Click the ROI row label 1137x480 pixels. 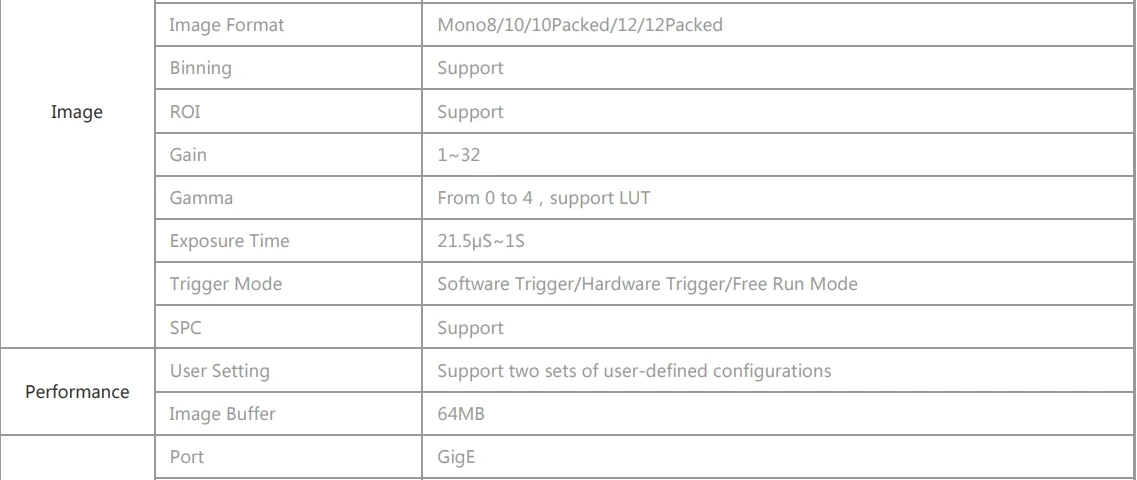tap(186, 112)
